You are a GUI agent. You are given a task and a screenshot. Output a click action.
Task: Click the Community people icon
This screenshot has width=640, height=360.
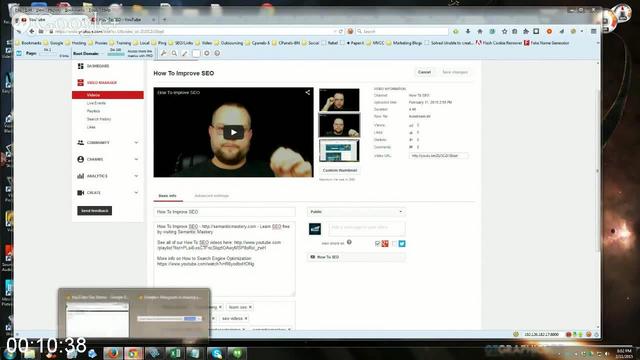click(80, 142)
